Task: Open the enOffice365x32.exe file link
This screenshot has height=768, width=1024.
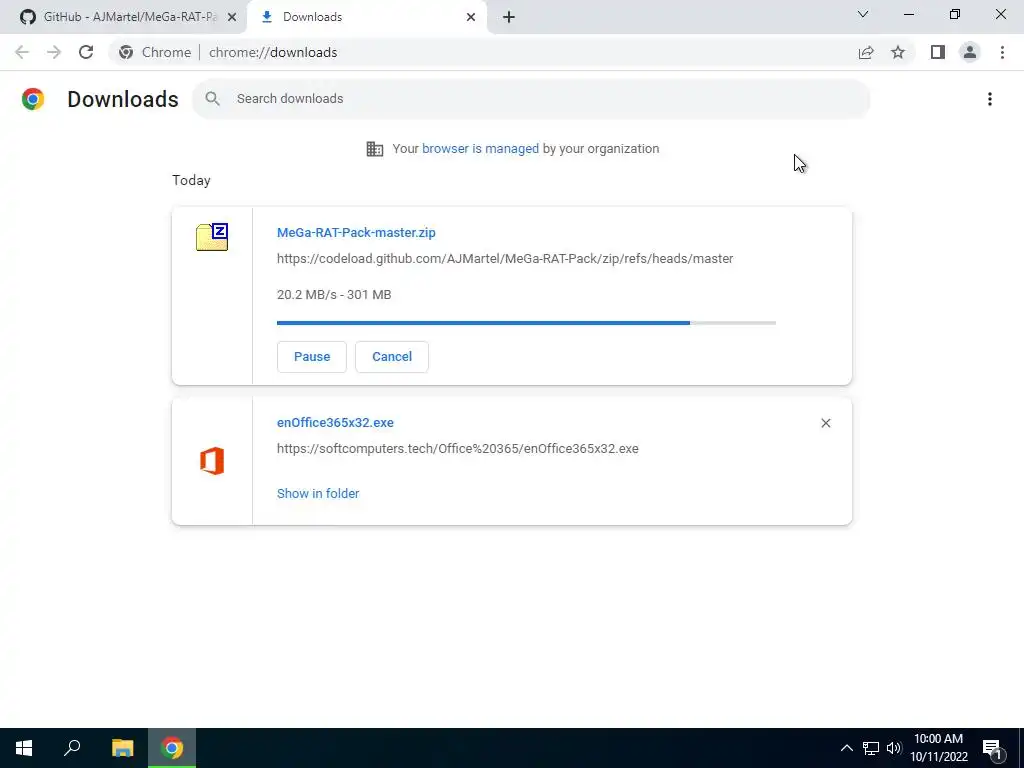Action: [335, 423]
